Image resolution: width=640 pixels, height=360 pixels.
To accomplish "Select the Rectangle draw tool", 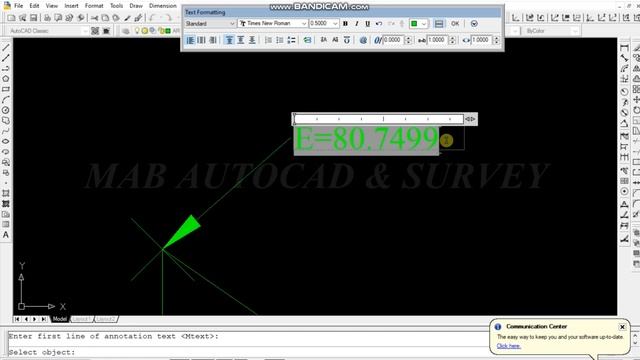I will pyautogui.click(x=6, y=89).
